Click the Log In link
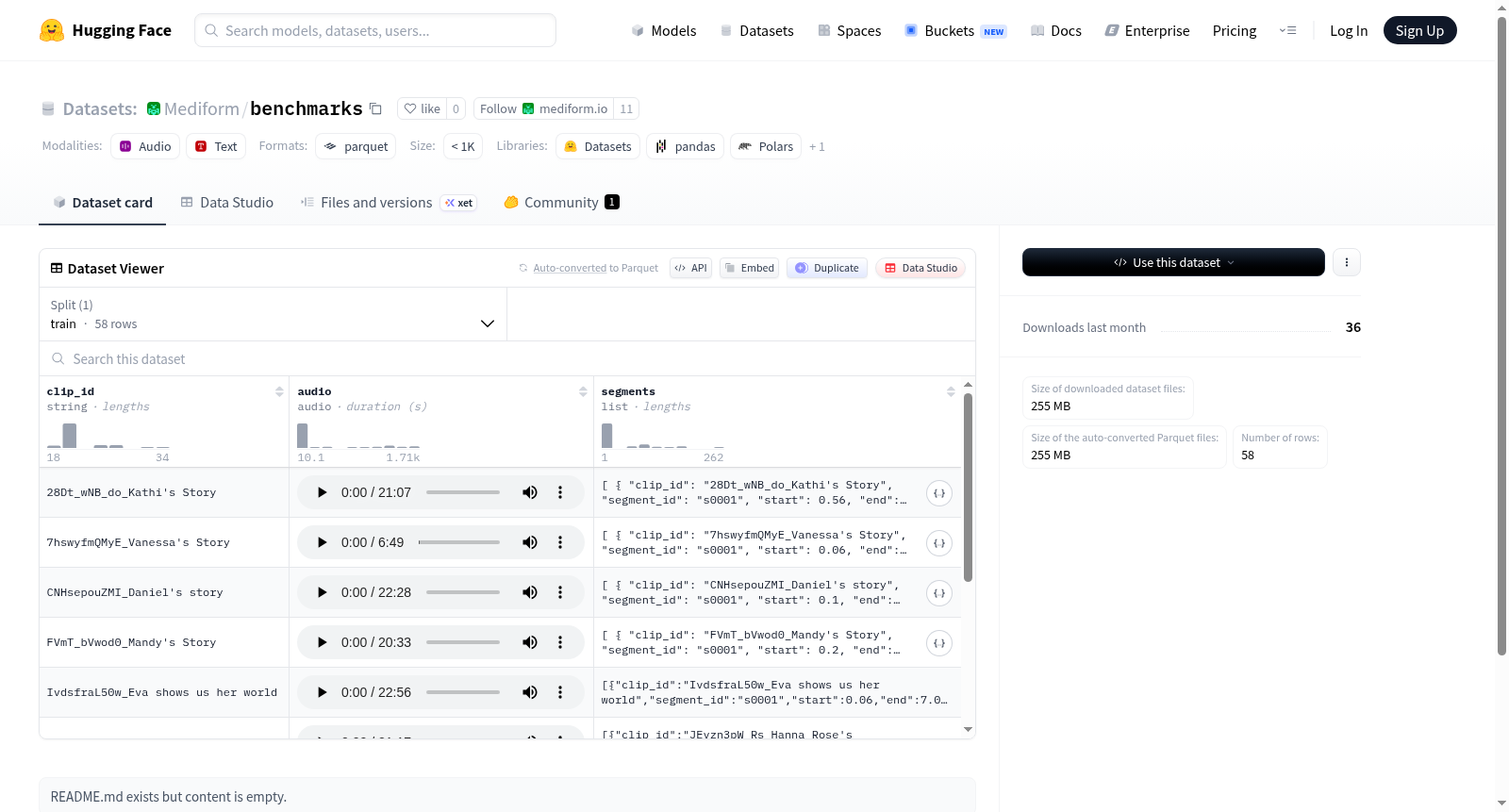The height and width of the screenshot is (812, 1509). coord(1349,30)
